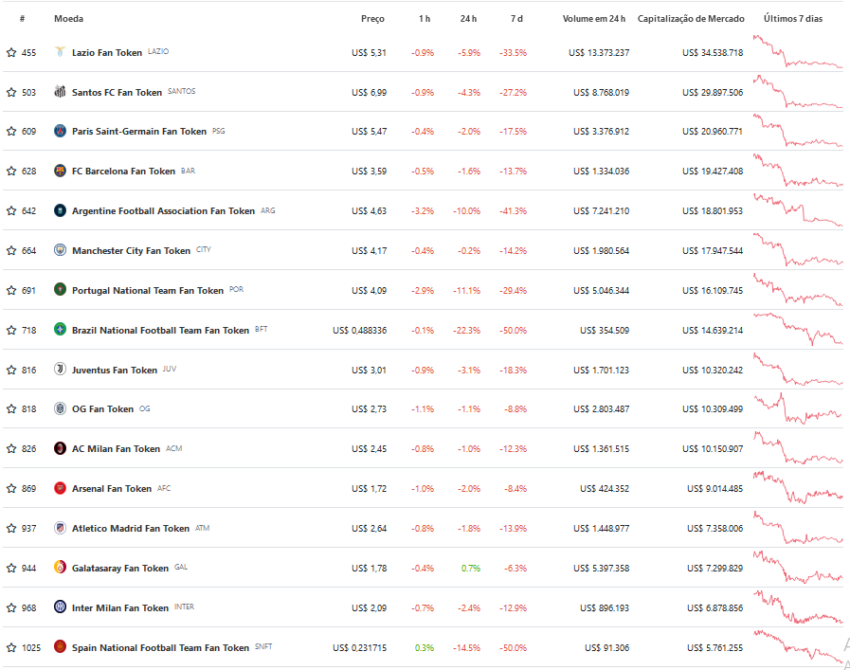Star the Juventus Fan Token row
This screenshot has width=850, height=670.
click(x=11, y=370)
